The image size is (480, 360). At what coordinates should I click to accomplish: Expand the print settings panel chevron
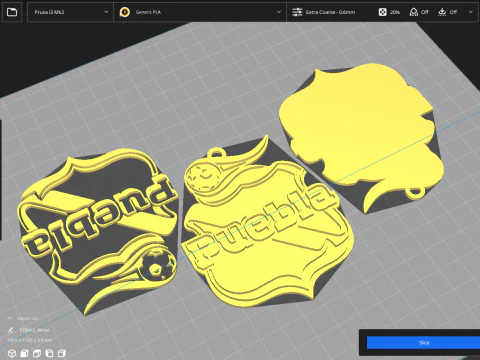tap(470, 12)
